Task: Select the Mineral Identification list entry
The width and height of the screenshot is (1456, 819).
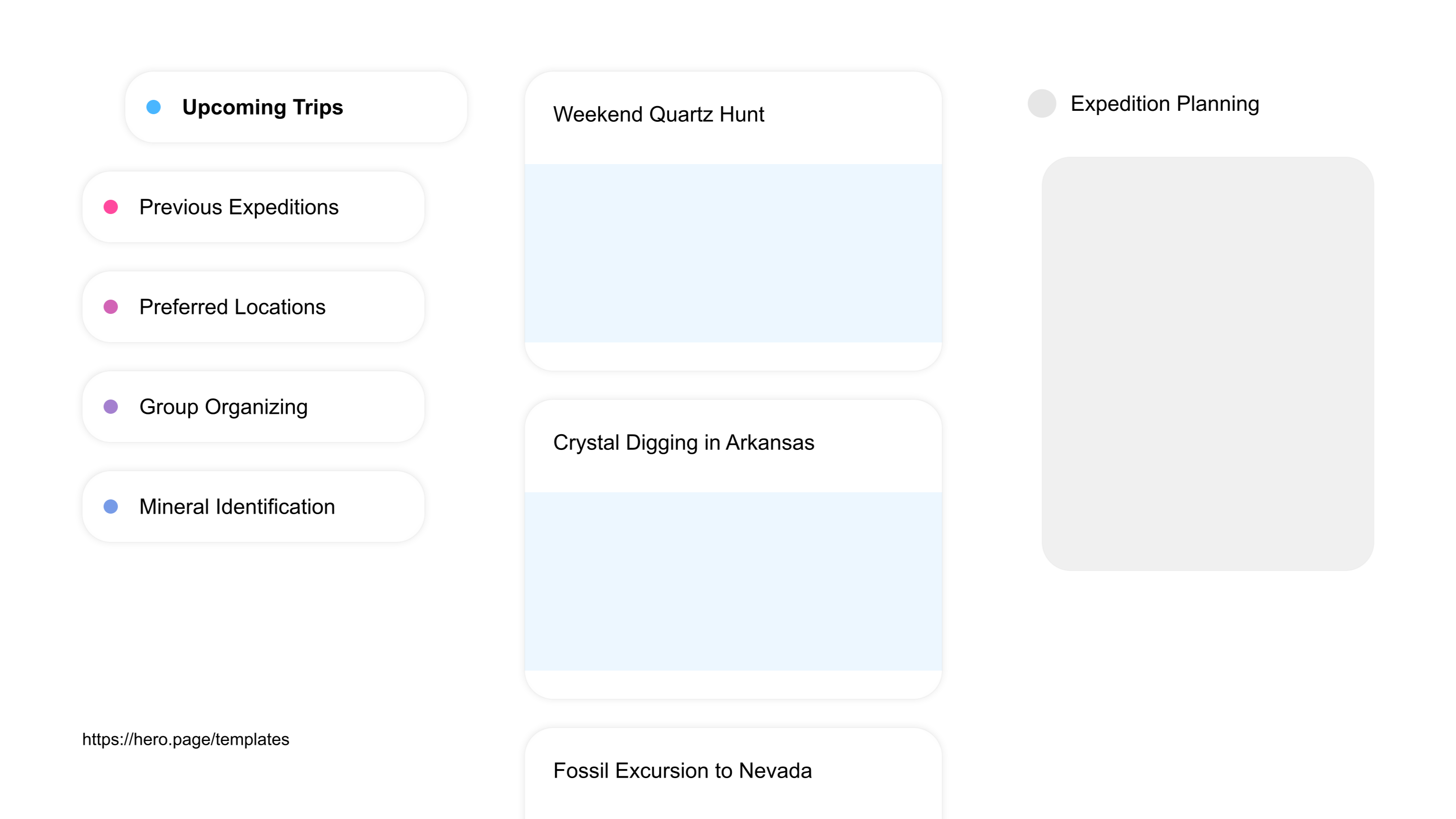Action: pyautogui.click(x=237, y=507)
